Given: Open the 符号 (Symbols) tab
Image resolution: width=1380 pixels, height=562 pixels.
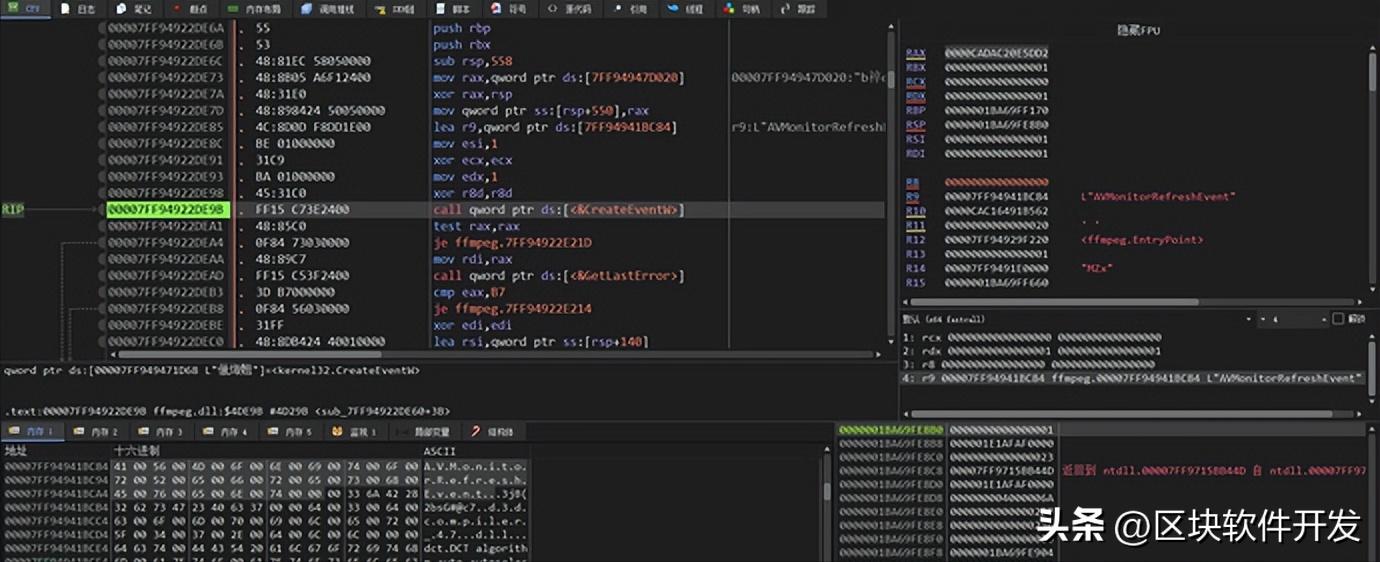Looking at the screenshot, I should click(x=510, y=9).
